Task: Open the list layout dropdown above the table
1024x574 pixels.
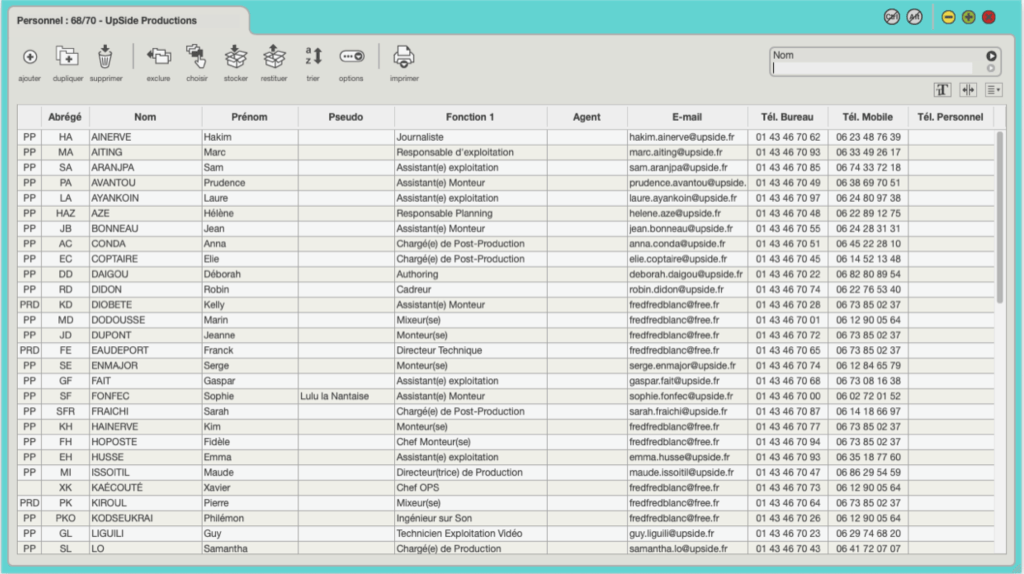Action: point(993,90)
